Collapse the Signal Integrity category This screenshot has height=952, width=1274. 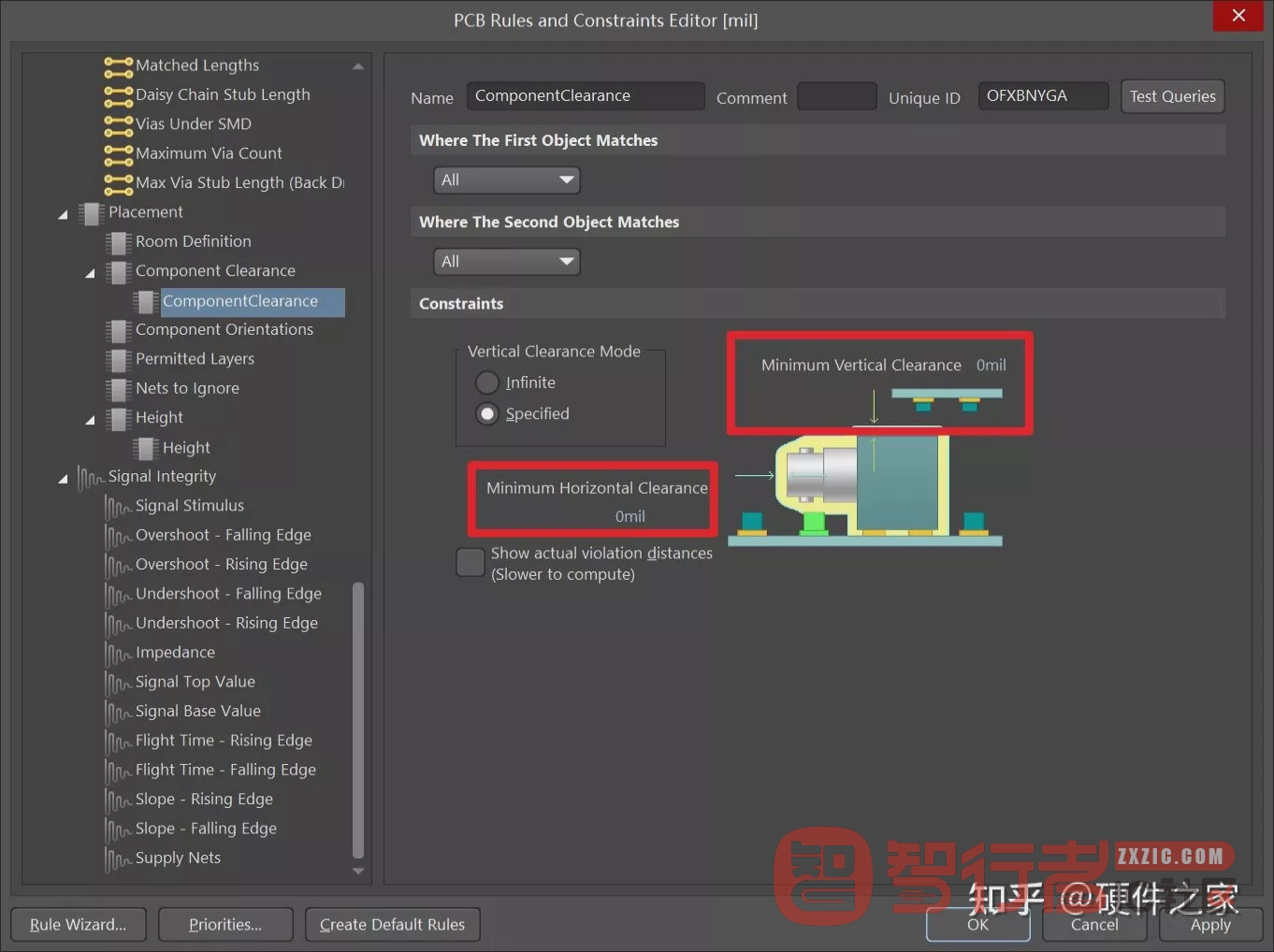pyautogui.click(x=63, y=479)
